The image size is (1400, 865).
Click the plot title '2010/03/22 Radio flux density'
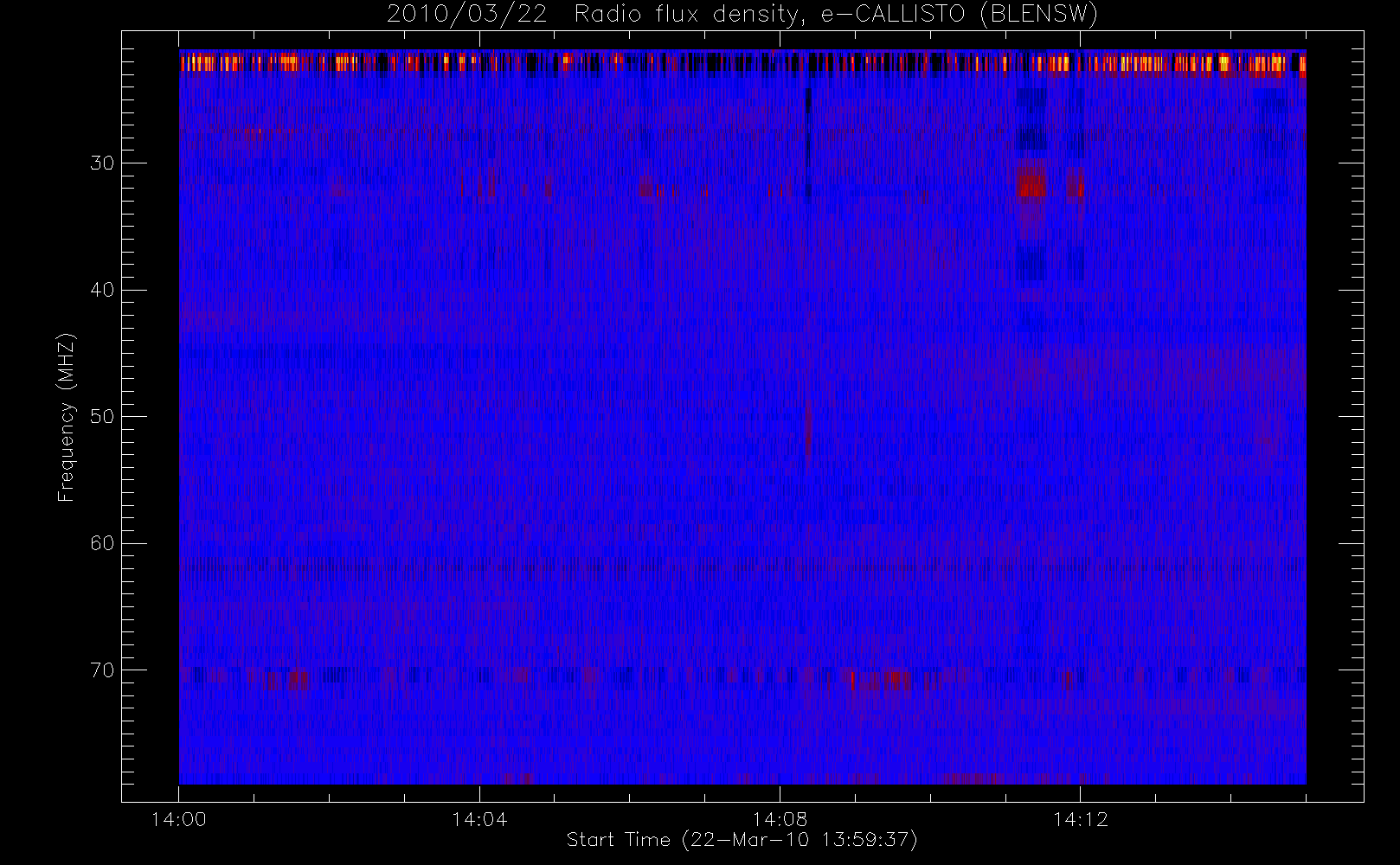[742, 15]
